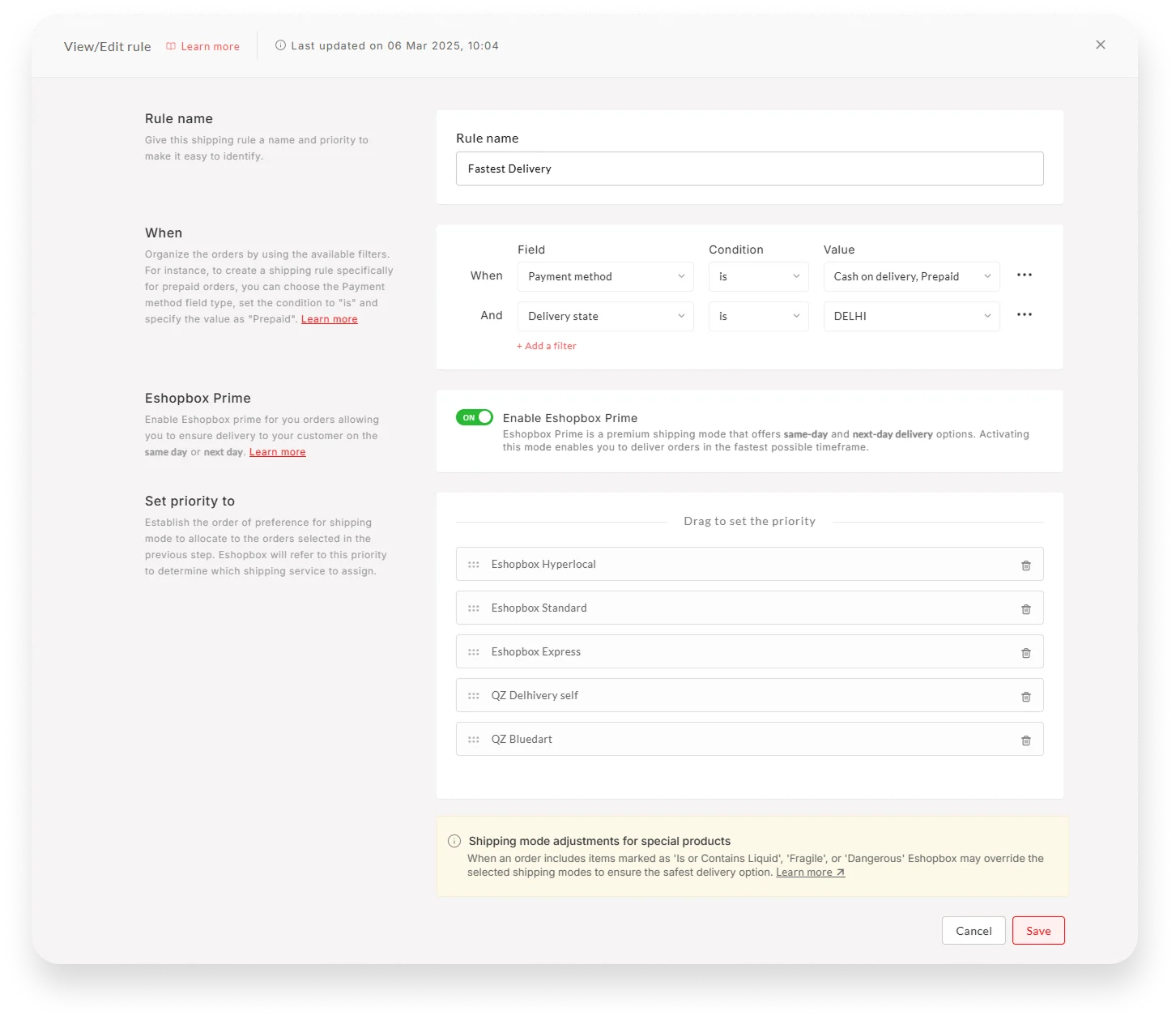Open condition dropdown for Delivery state row

758,316
